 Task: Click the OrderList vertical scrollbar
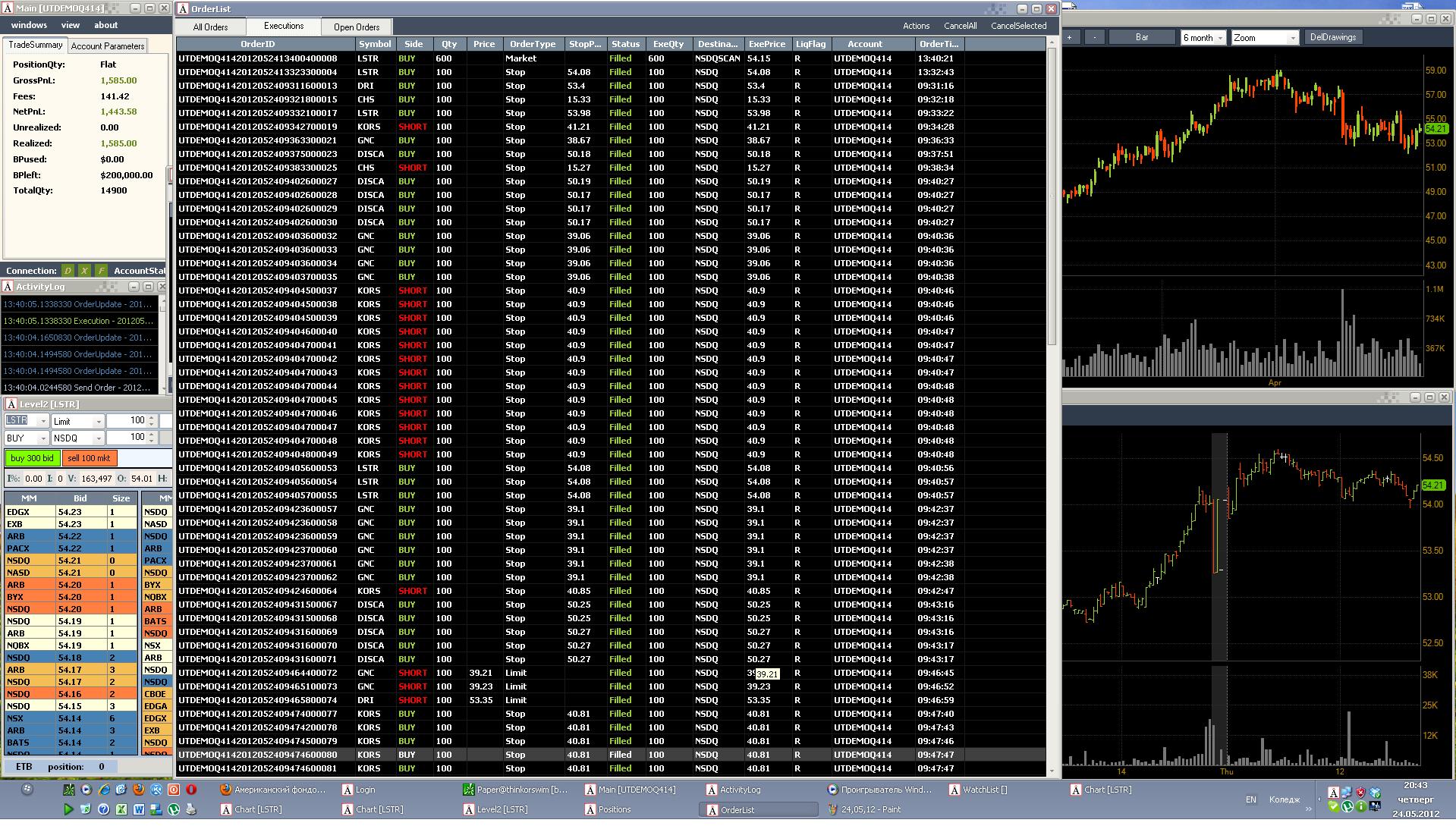pos(1052,406)
